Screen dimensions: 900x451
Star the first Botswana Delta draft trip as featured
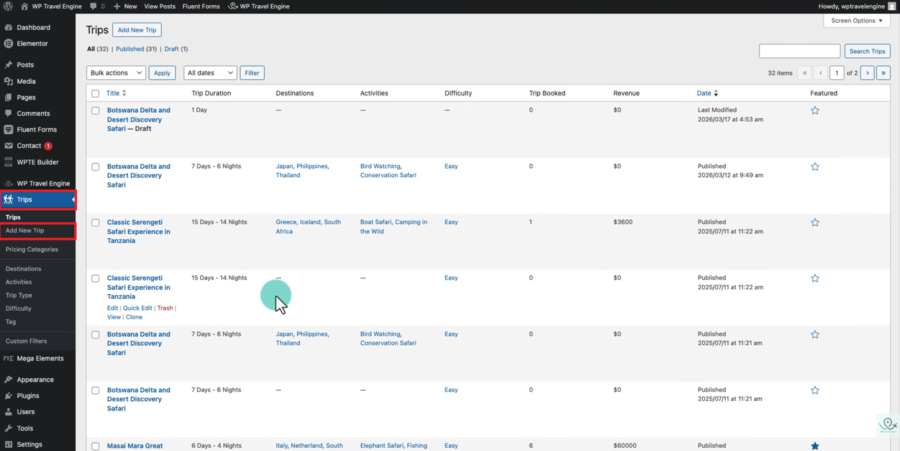click(815, 111)
